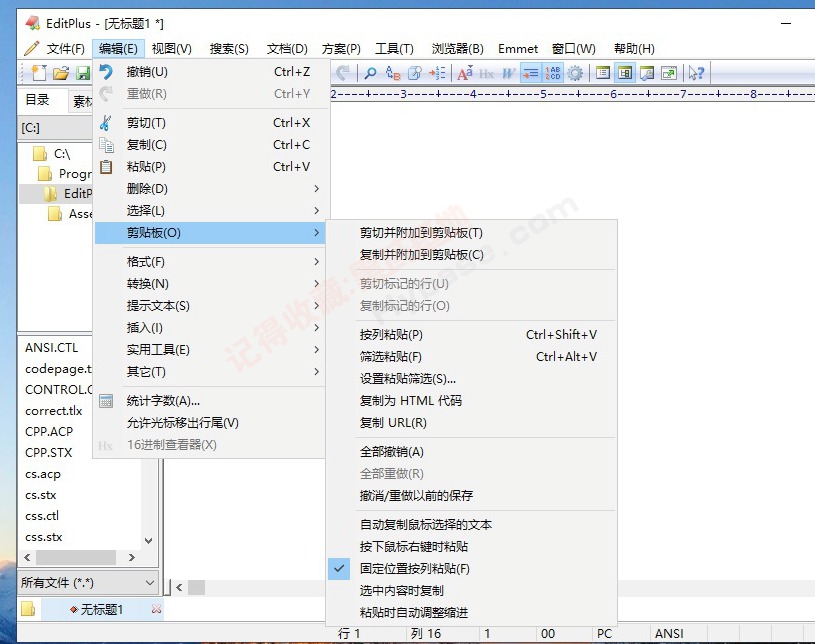Viewport: 815px width, 644px height.
Task: Click the Output Window magnifier-pane icon
Action: pyautogui.click(x=647, y=73)
